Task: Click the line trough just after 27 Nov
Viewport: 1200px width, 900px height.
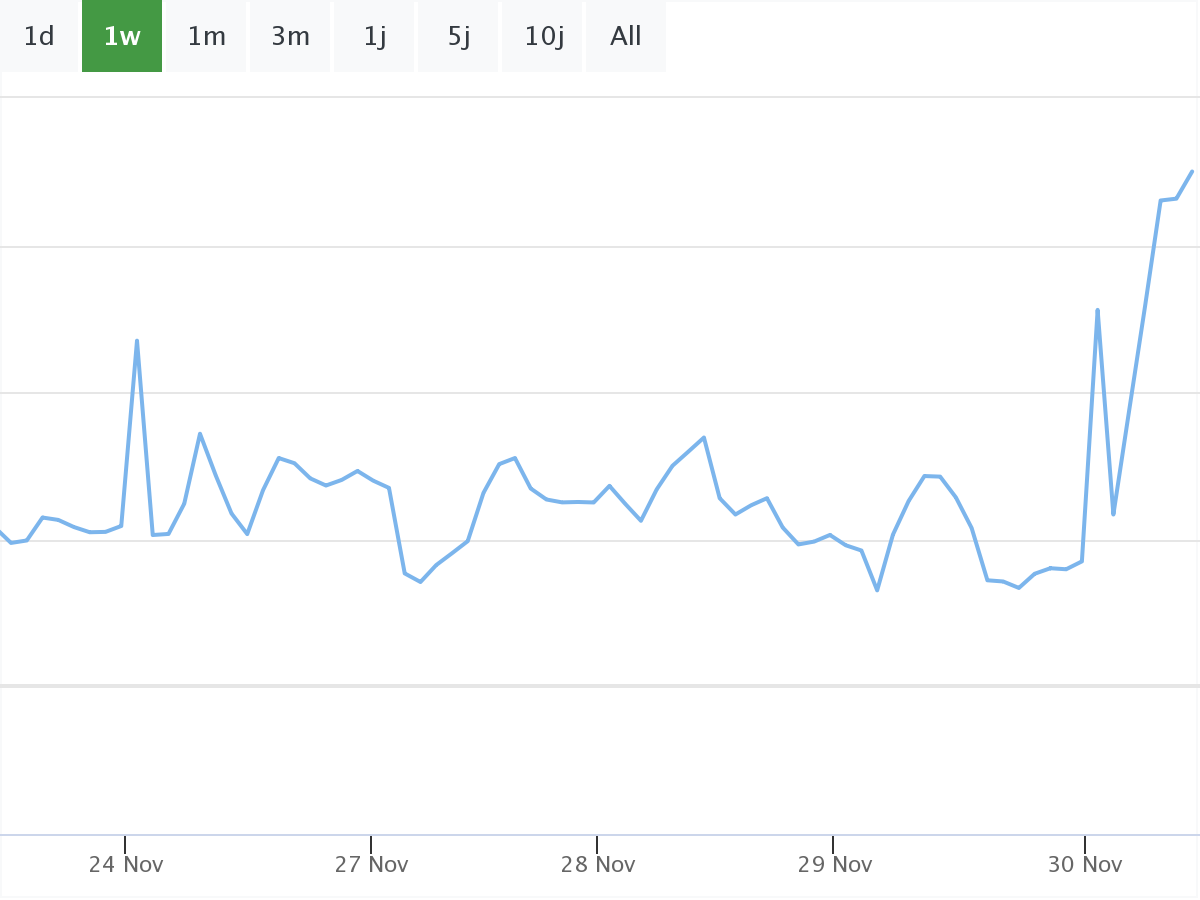Action: point(420,582)
